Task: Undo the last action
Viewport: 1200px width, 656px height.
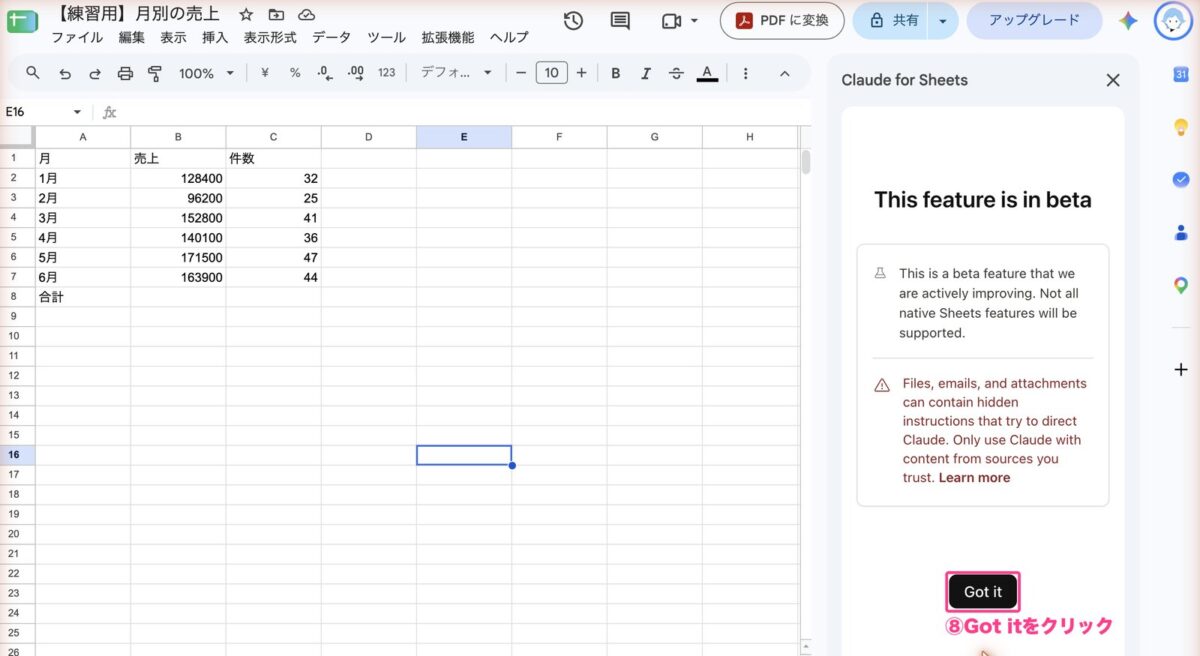Action: [x=65, y=73]
